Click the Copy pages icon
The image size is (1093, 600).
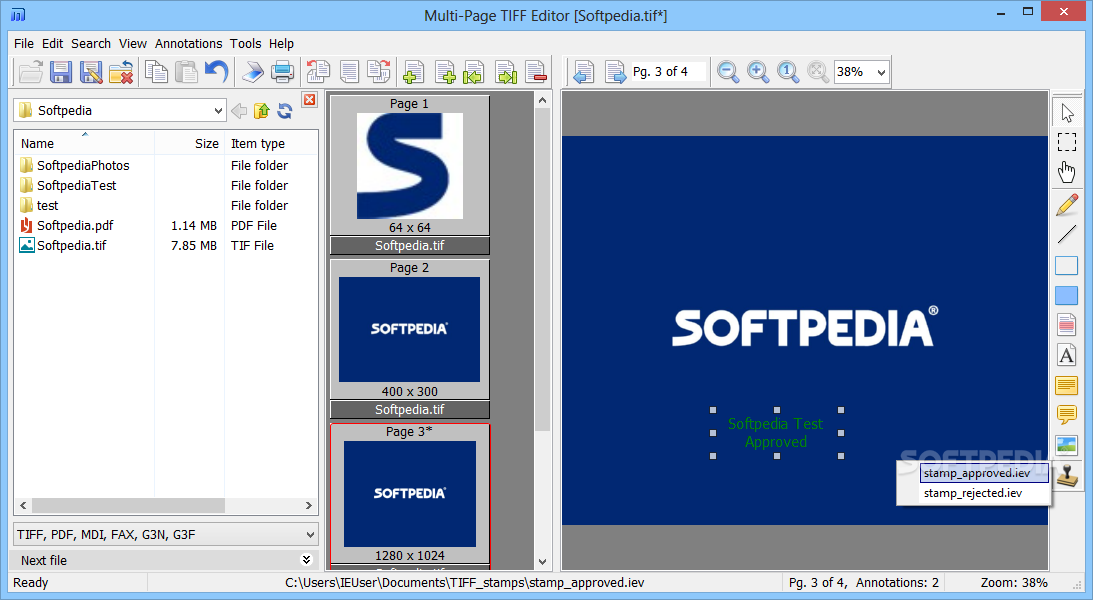pyautogui.click(x=156, y=72)
